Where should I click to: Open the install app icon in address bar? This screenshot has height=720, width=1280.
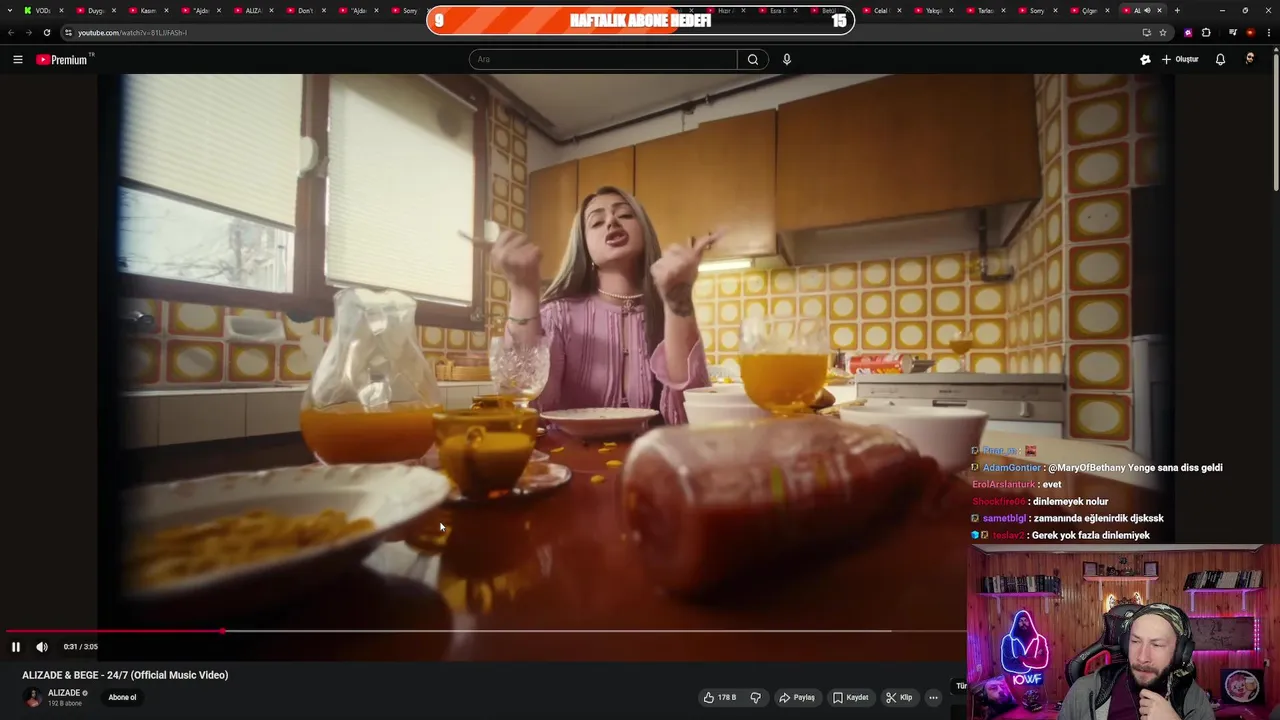coord(1146,33)
